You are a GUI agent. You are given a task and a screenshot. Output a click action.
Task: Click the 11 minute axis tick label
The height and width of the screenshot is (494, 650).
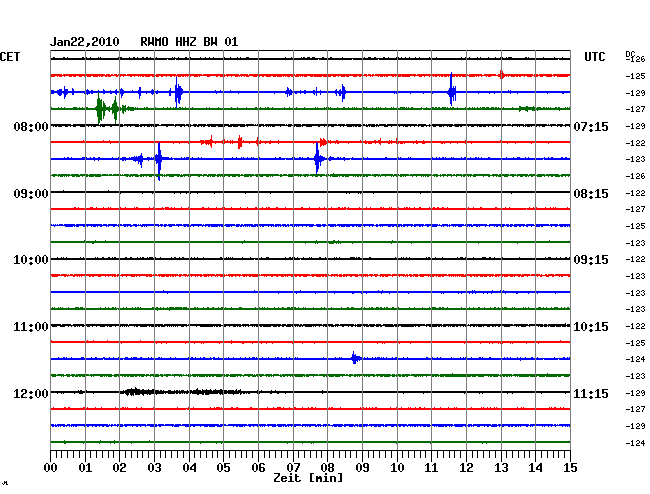point(431,468)
